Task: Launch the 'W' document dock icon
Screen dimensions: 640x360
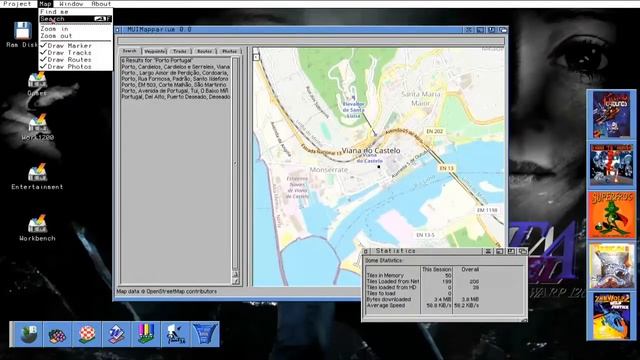Action: click(x=117, y=334)
